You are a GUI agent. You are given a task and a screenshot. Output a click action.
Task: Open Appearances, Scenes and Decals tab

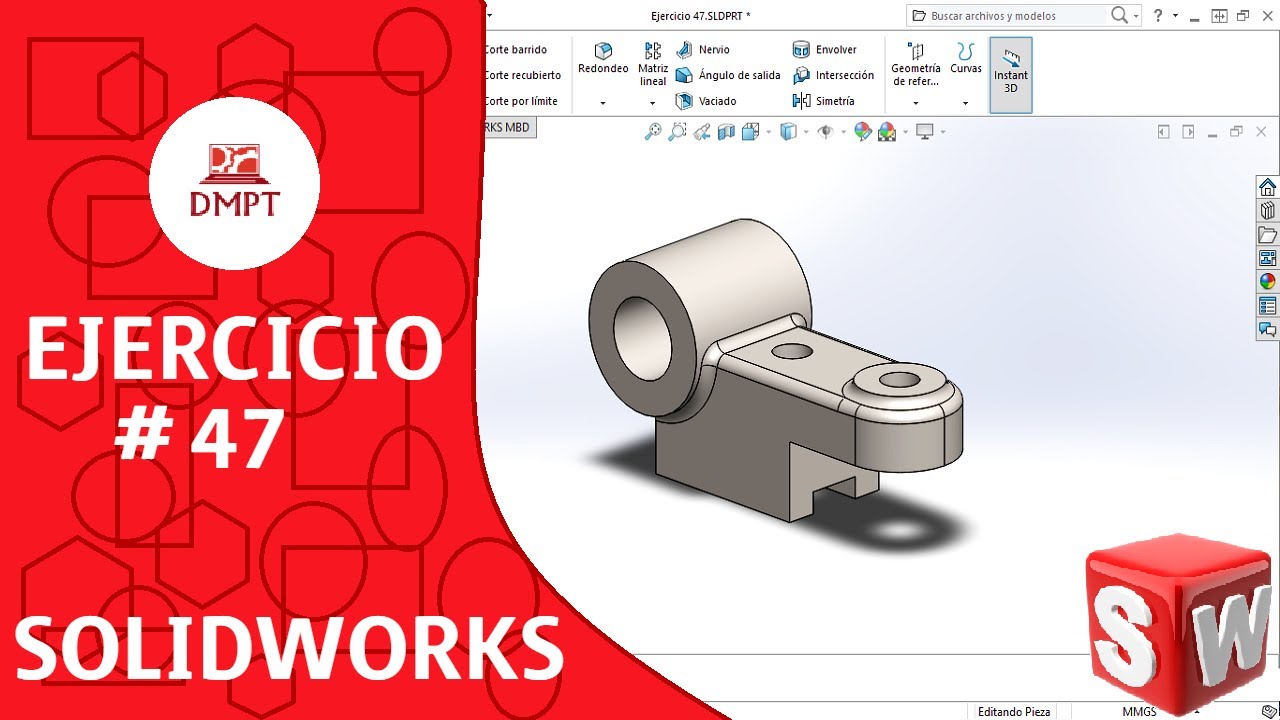point(1268,282)
